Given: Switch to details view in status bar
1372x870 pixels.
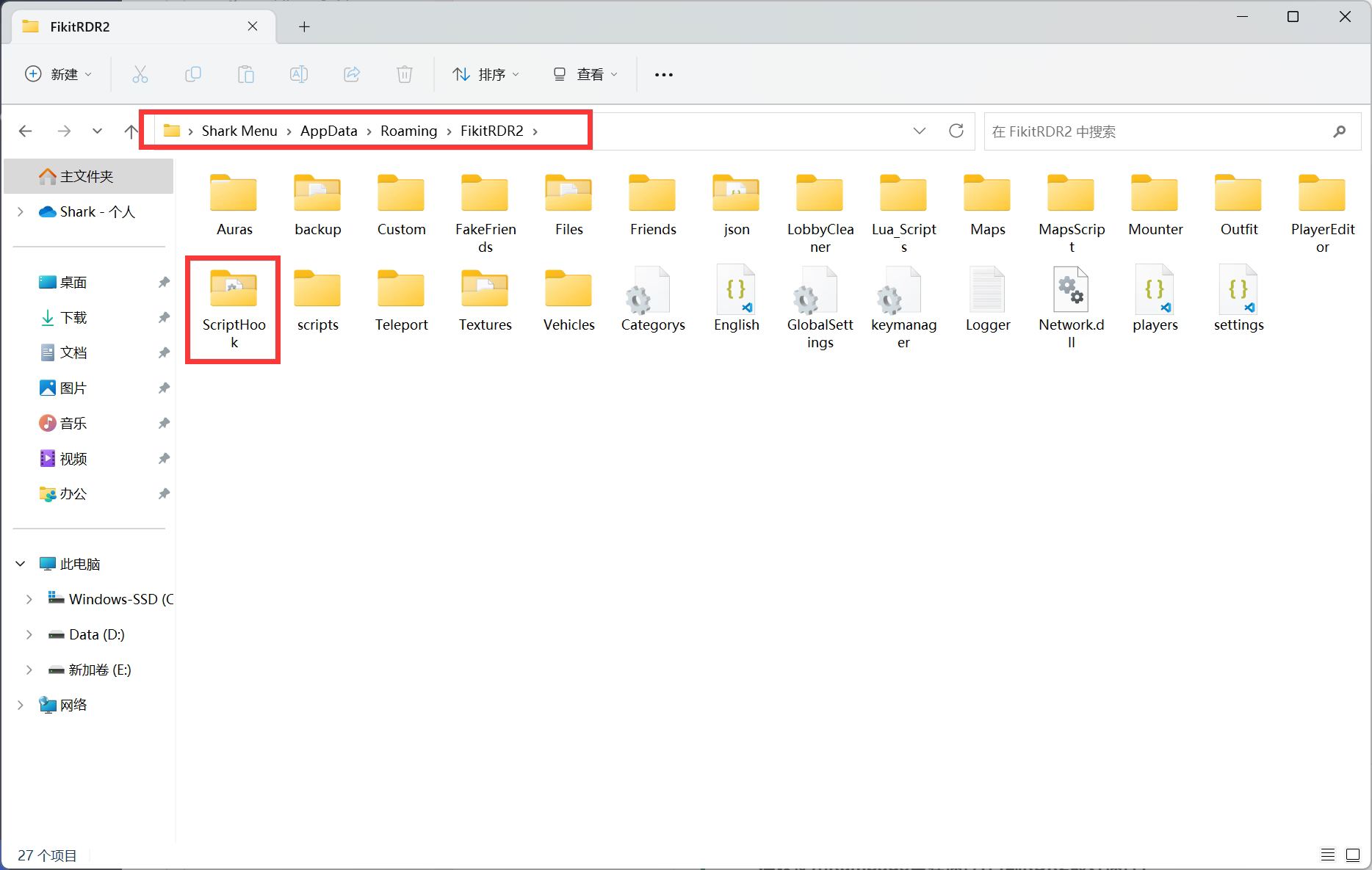Looking at the screenshot, I should 1327,855.
